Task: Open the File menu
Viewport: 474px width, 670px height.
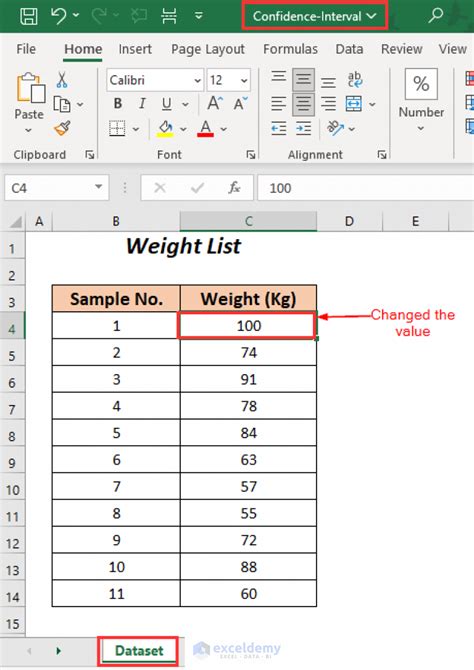Action: [x=26, y=49]
